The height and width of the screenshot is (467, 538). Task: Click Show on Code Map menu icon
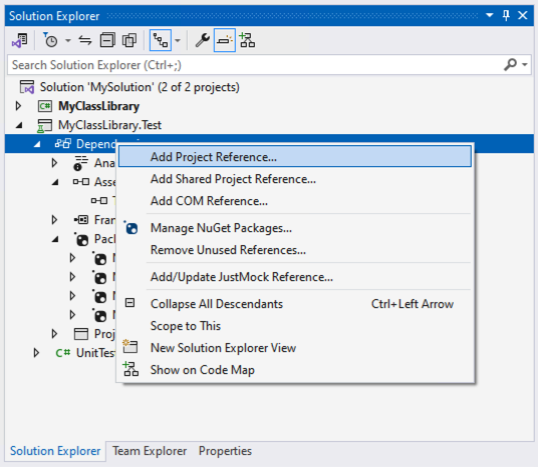pyautogui.click(x=131, y=369)
